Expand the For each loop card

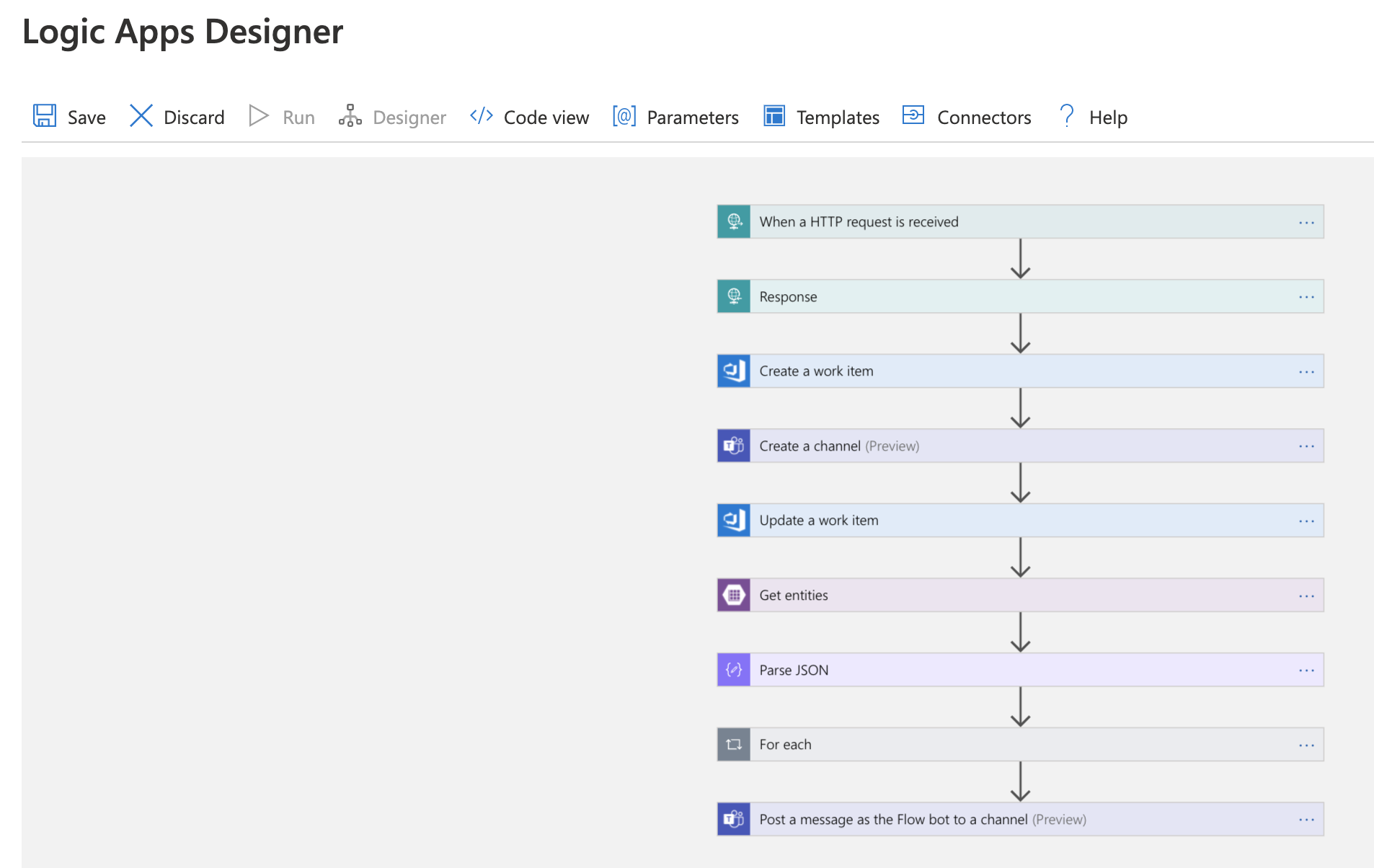click(1020, 745)
